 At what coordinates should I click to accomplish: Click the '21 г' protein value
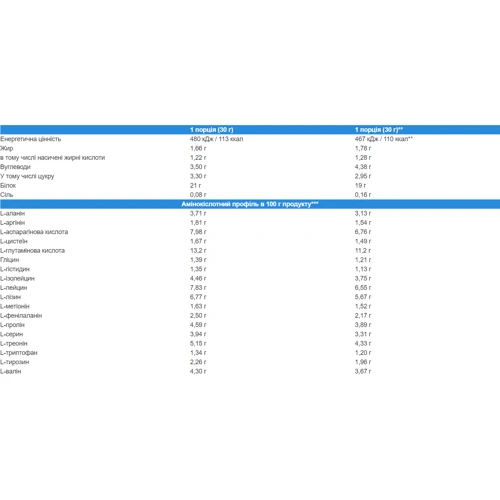click(x=196, y=186)
